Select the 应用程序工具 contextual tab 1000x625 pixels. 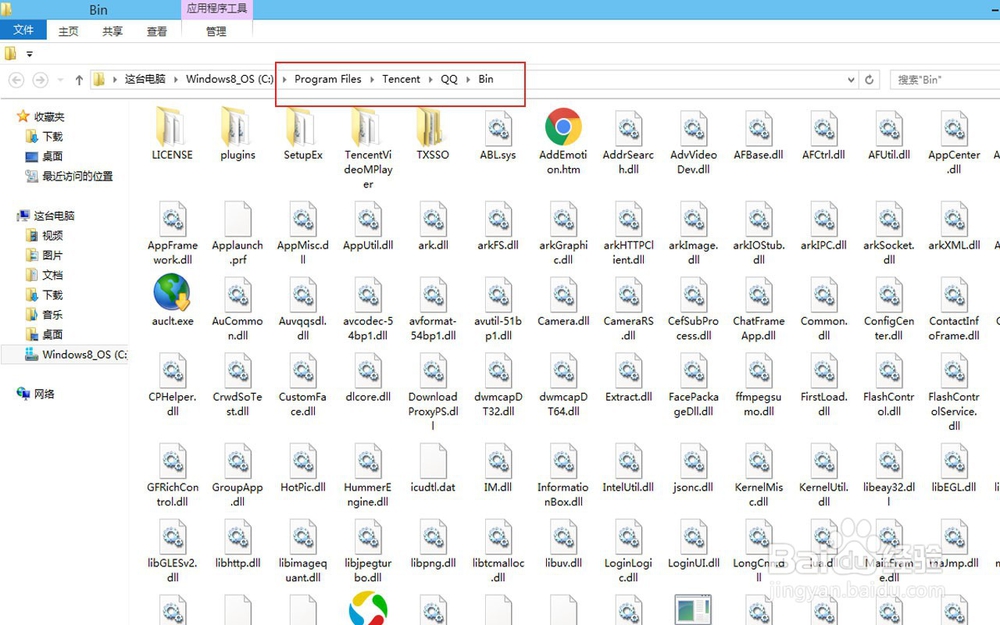click(217, 9)
